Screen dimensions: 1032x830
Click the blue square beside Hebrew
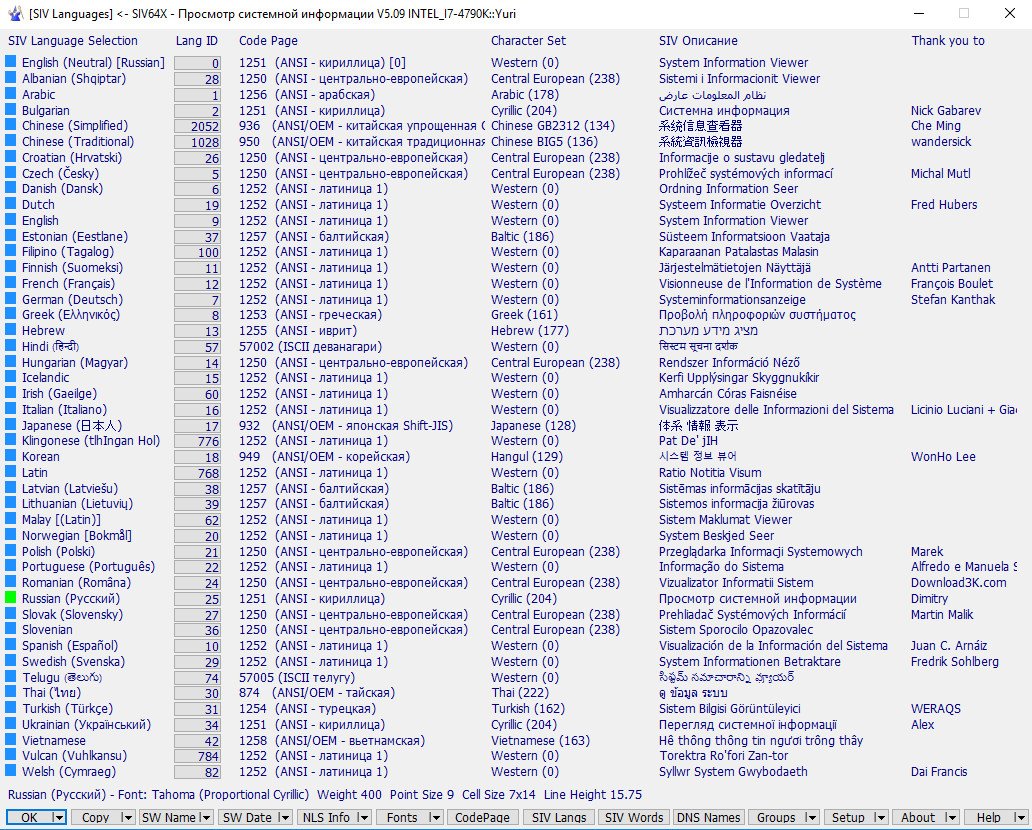pos(11,331)
